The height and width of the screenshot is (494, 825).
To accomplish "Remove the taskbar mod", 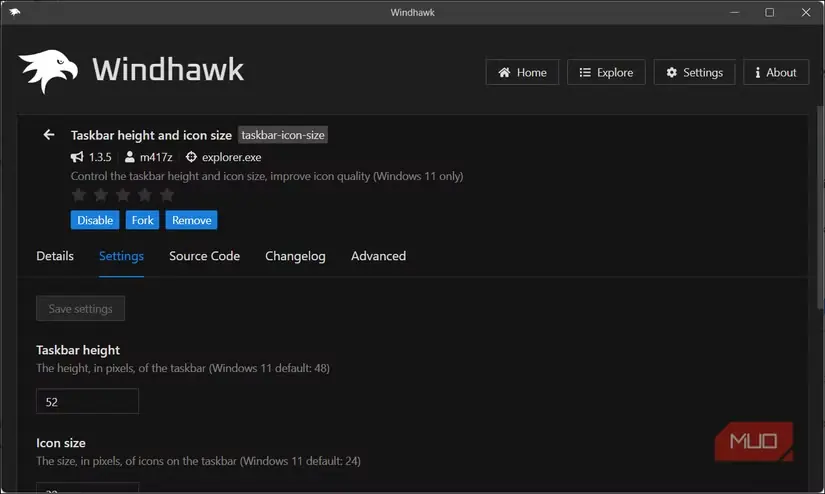I will coord(192,220).
